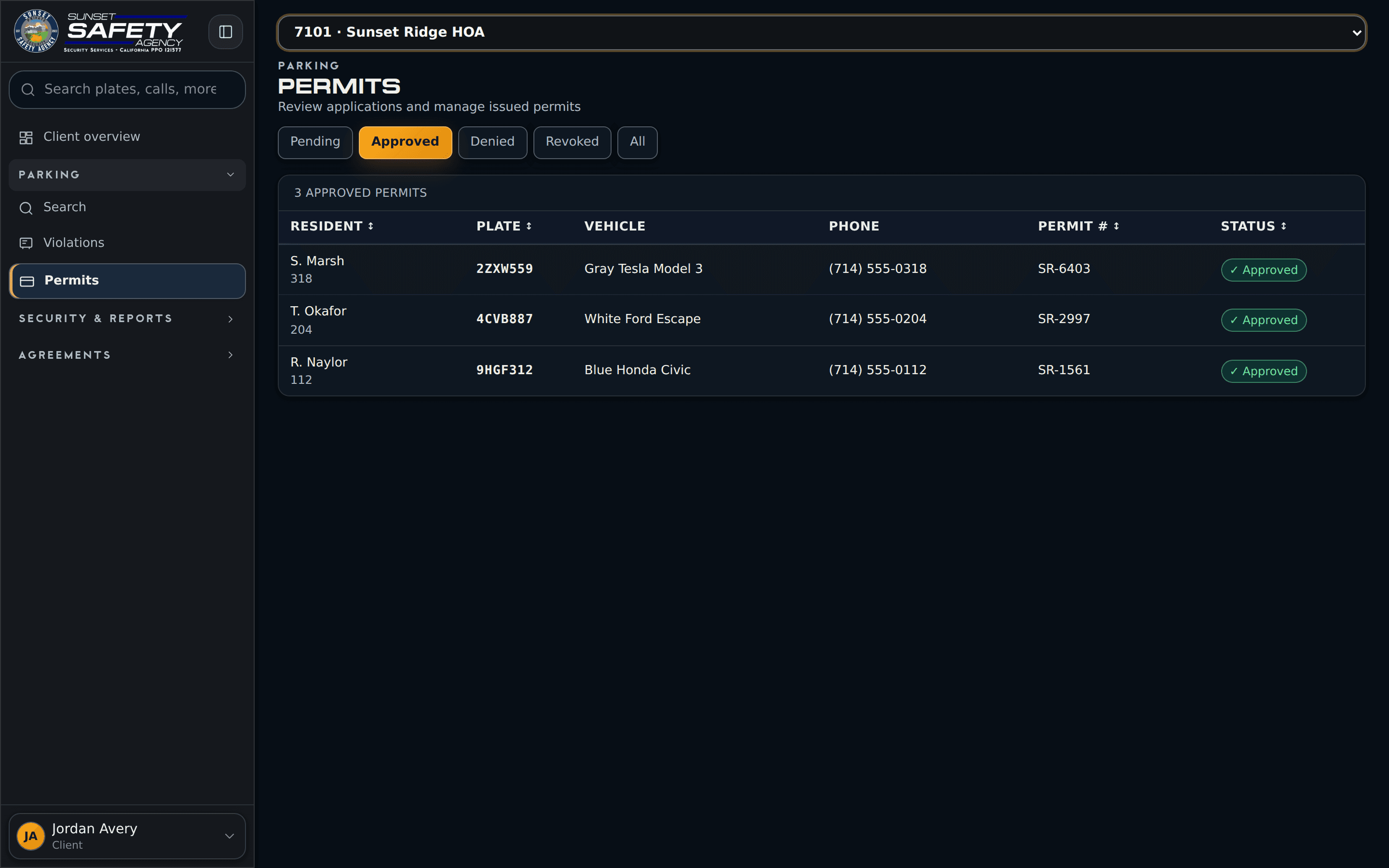This screenshot has height=868, width=1389.
Task: Expand the Security & Reports section
Action: click(127, 319)
